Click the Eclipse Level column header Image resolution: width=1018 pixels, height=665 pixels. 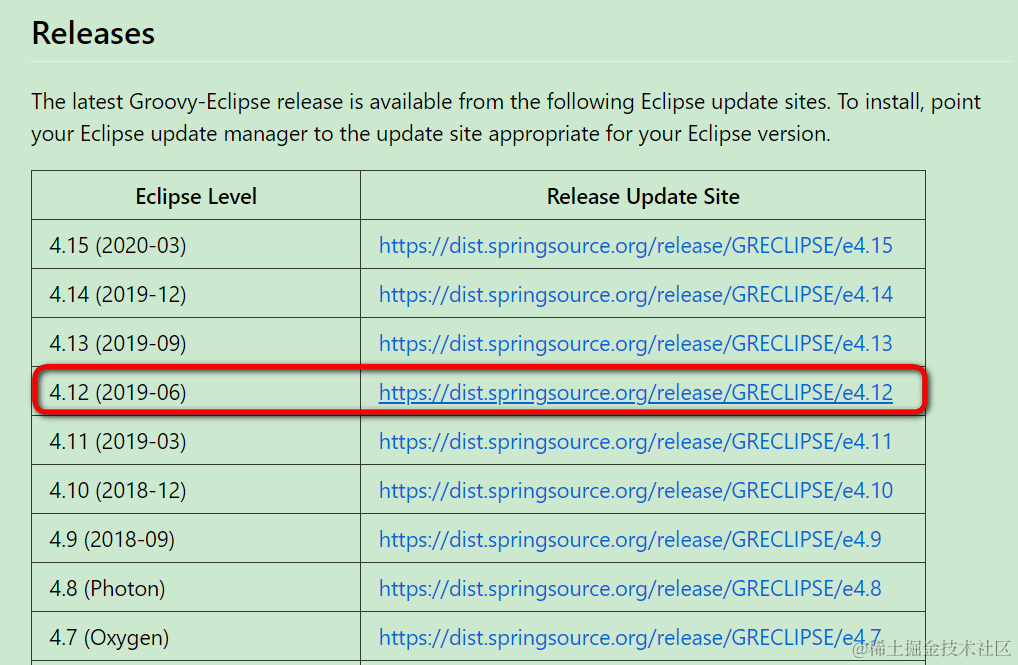[x=196, y=196]
